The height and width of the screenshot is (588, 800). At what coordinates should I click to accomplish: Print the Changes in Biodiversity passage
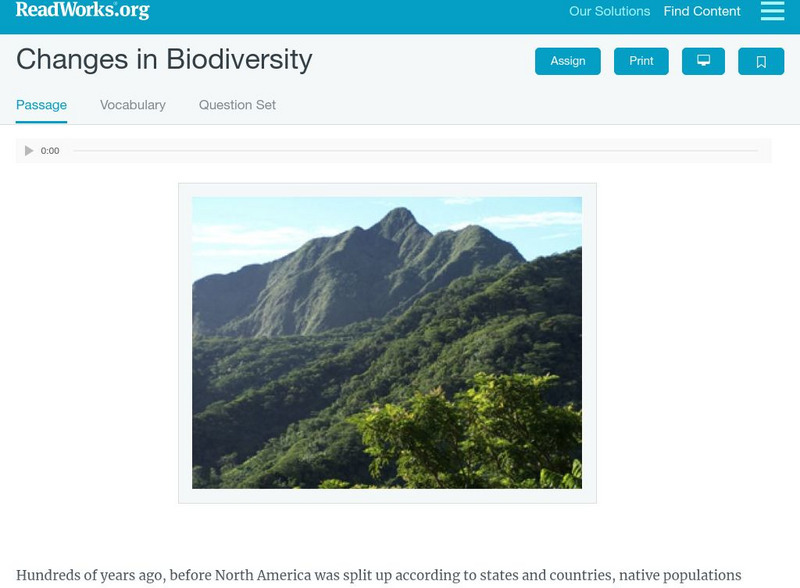click(641, 61)
